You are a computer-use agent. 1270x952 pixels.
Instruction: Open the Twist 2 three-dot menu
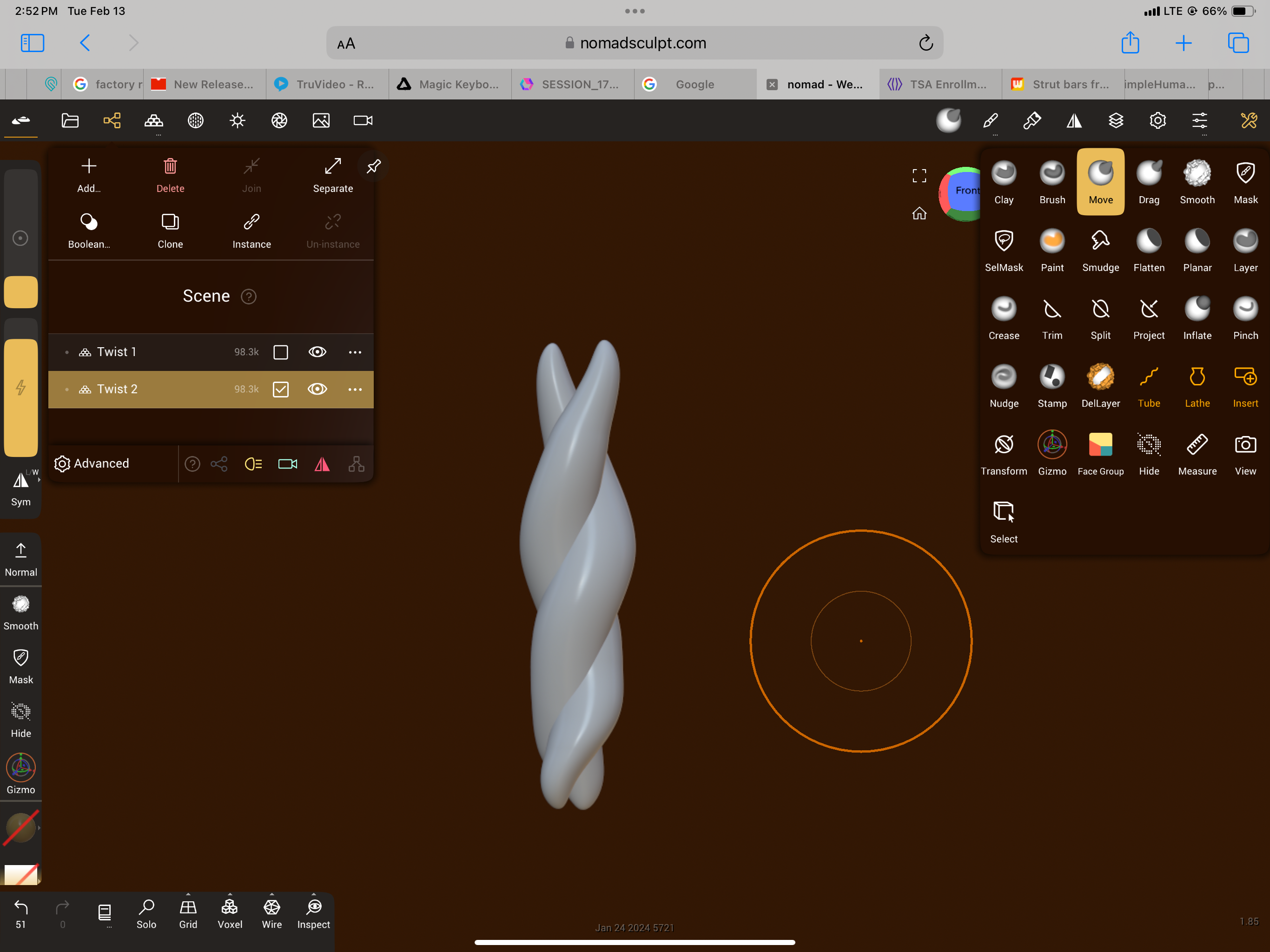355,389
